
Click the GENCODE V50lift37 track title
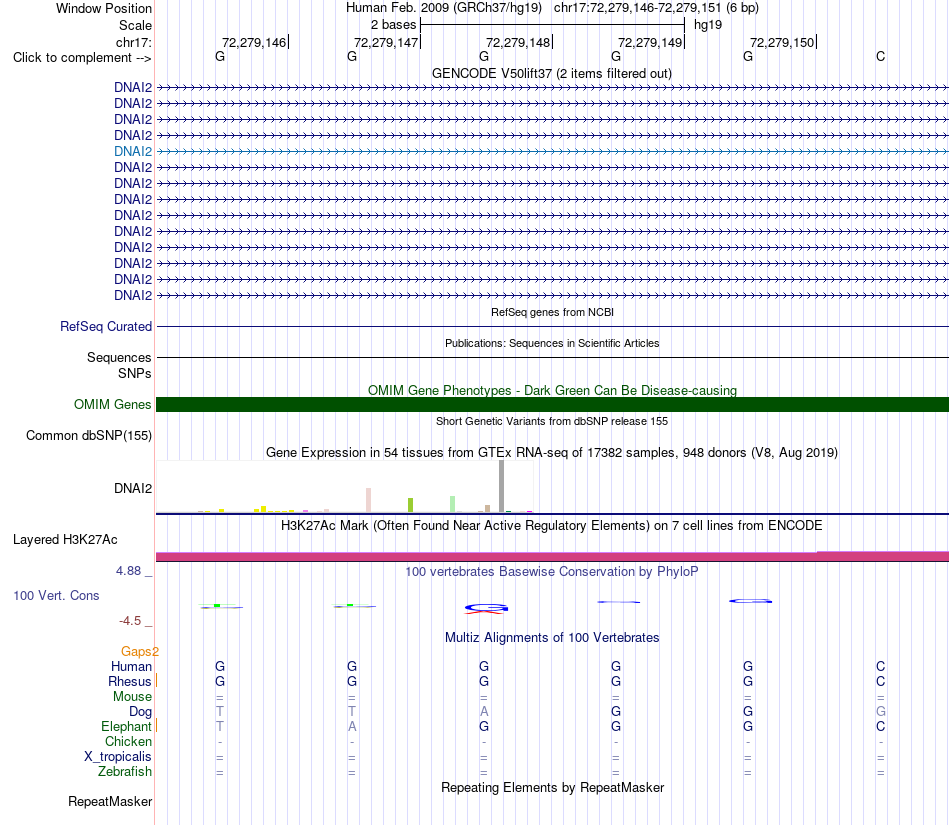[551, 74]
